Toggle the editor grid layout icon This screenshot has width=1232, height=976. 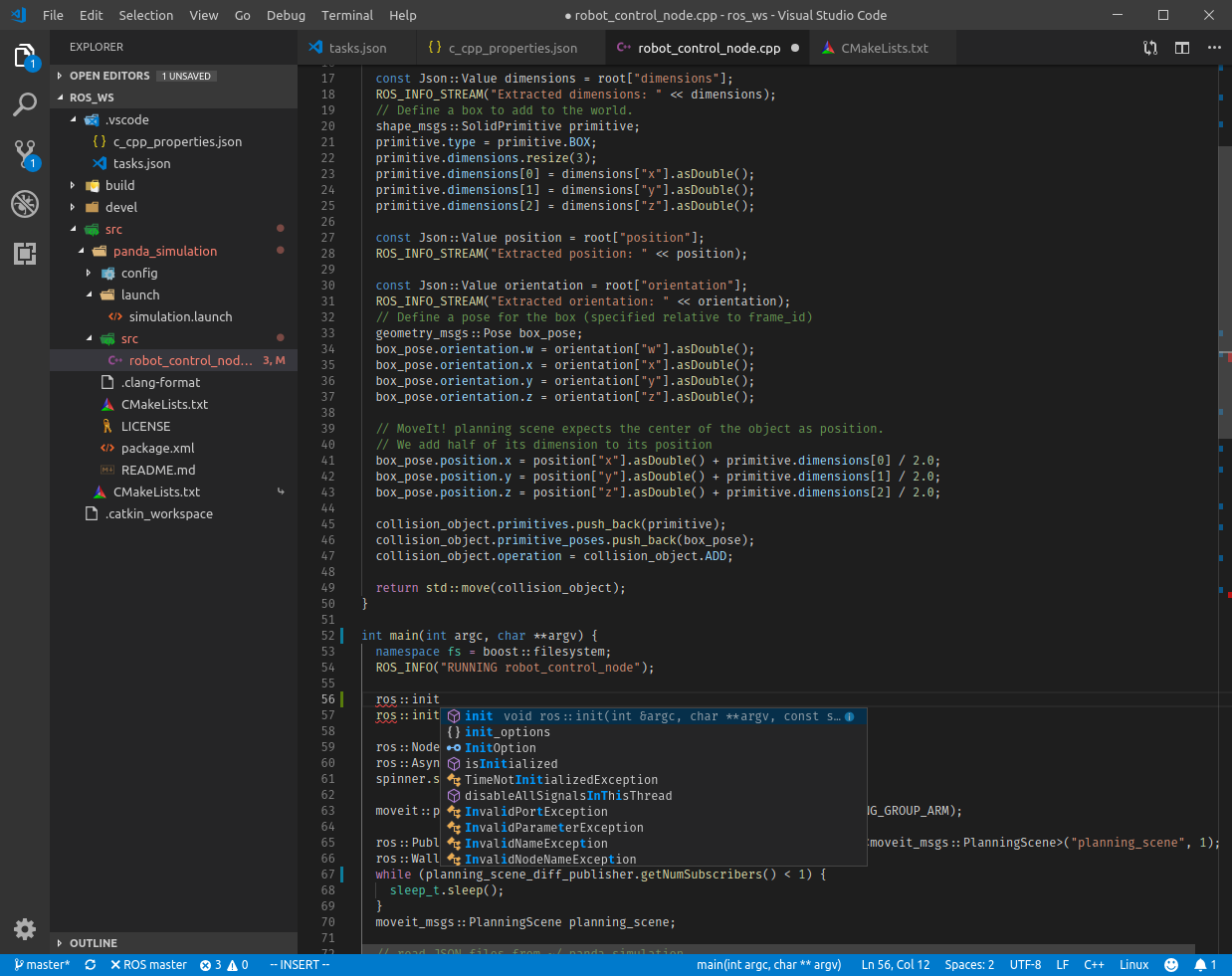pyautogui.click(x=1181, y=47)
